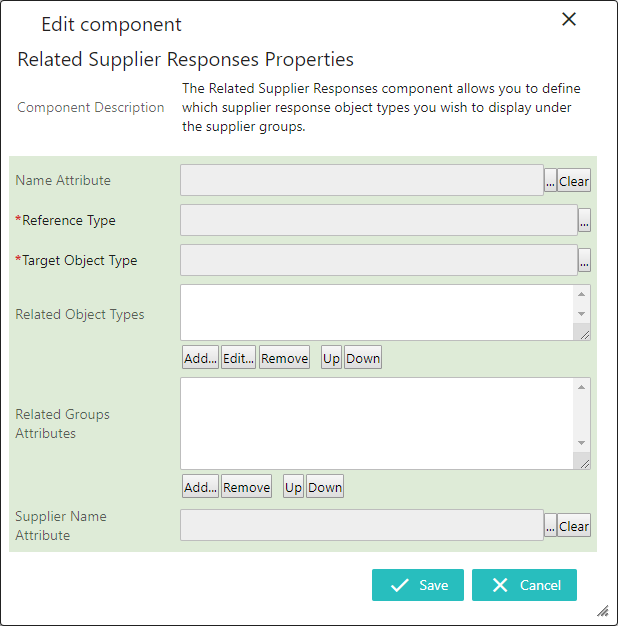The image size is (618, 626).
Task: Remove selected Related Object Type
Action: (x=284, y=357)
